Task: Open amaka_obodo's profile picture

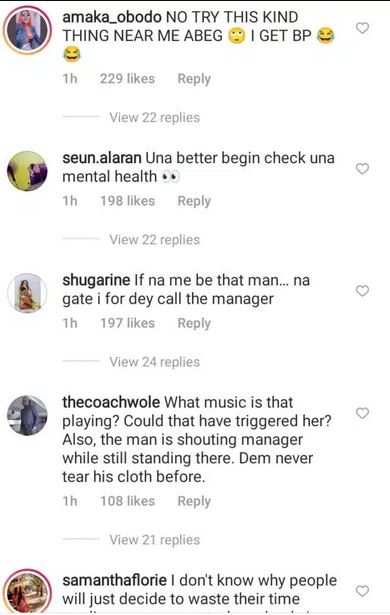Action: point(27,30)
